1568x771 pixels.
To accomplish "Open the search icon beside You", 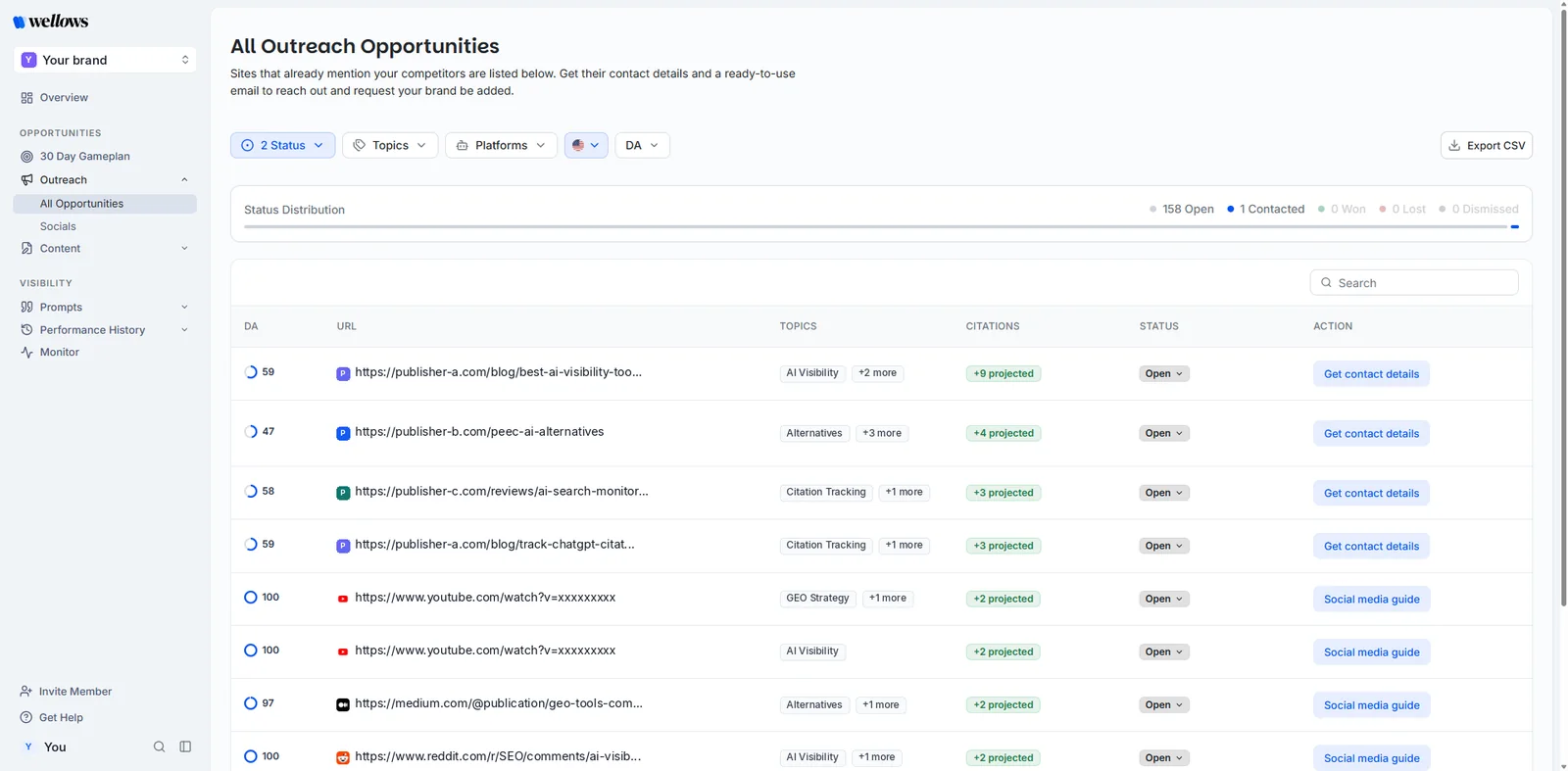I will click(x=159, y=747).
